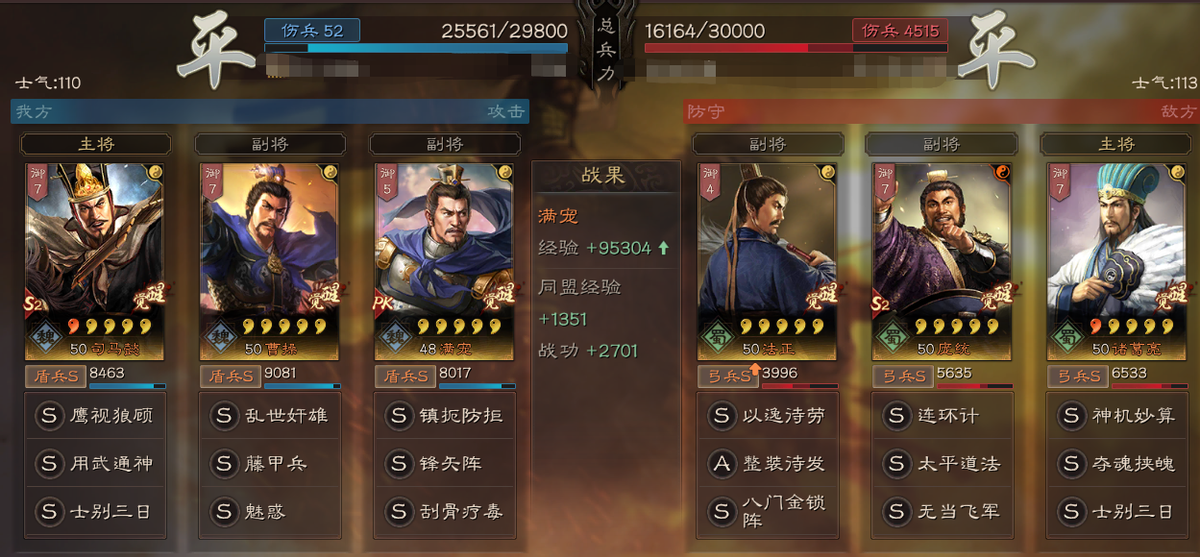
Task: Click the S rank icon beside 鹰视狼顾
Action: click(x=49, y=415)
